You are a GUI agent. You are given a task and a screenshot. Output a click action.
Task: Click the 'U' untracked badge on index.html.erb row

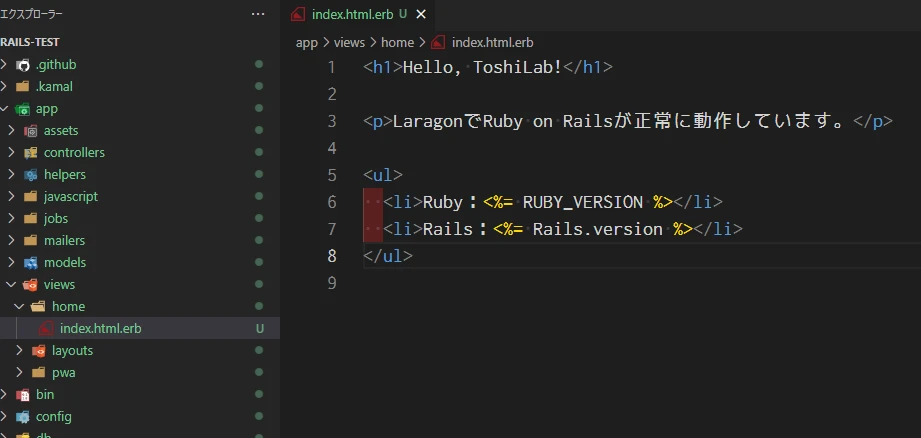point(260,329)
